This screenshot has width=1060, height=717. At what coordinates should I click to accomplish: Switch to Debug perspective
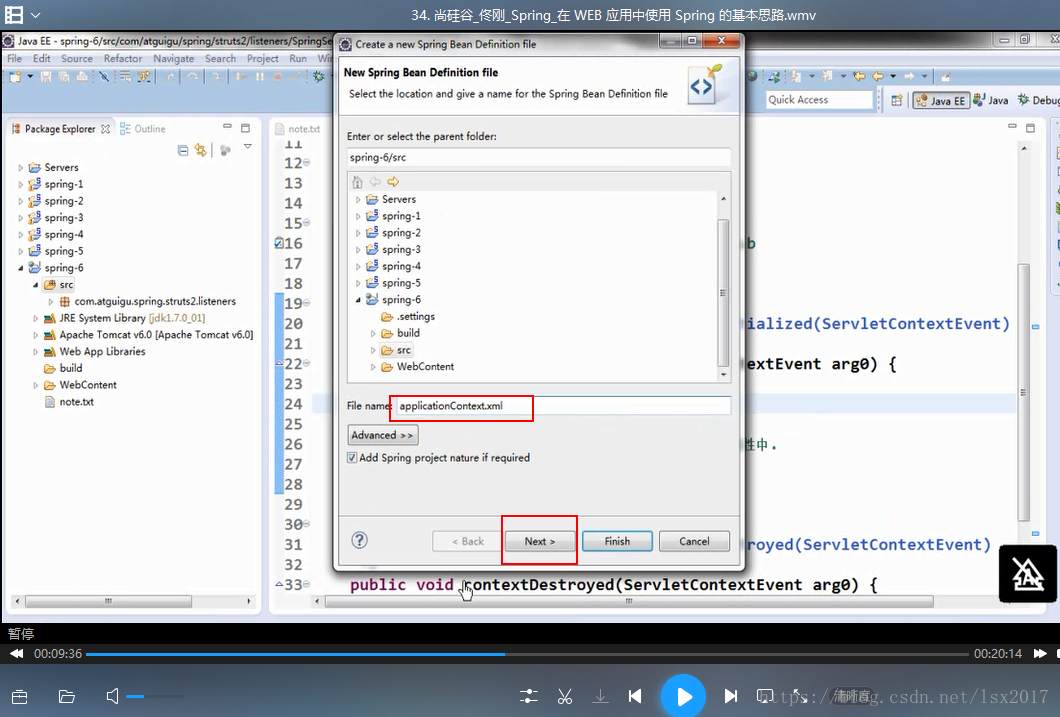pos(1038,100)
